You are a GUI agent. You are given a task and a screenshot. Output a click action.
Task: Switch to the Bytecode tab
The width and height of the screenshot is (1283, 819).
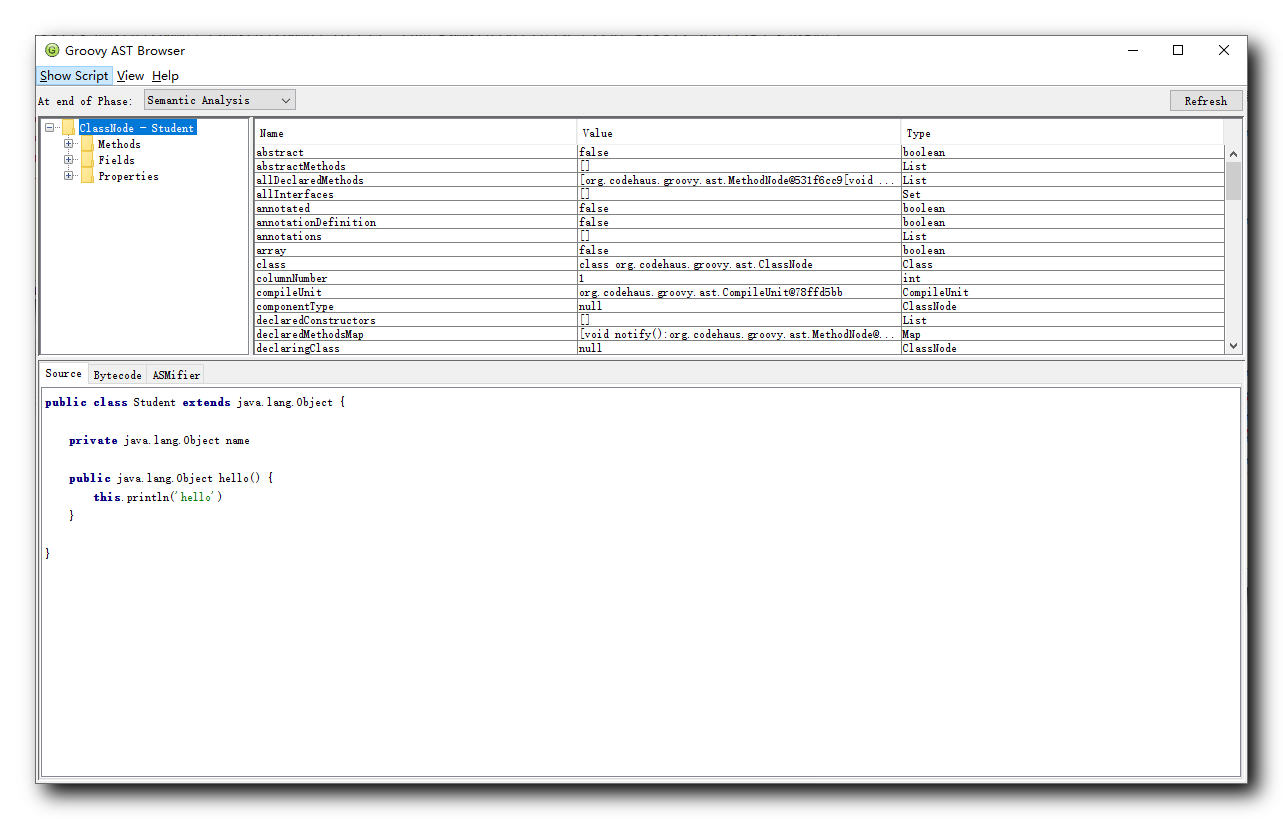click(117, 375)
